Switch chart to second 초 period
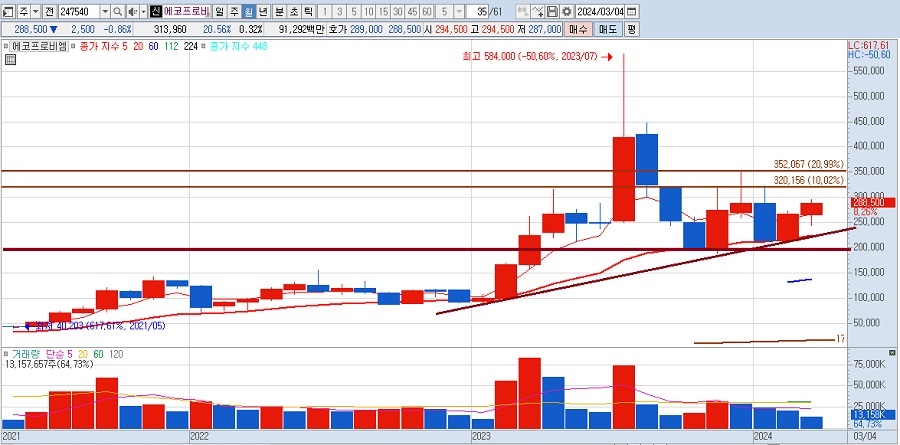Screen dimensions: 900x445 (293, 11)
